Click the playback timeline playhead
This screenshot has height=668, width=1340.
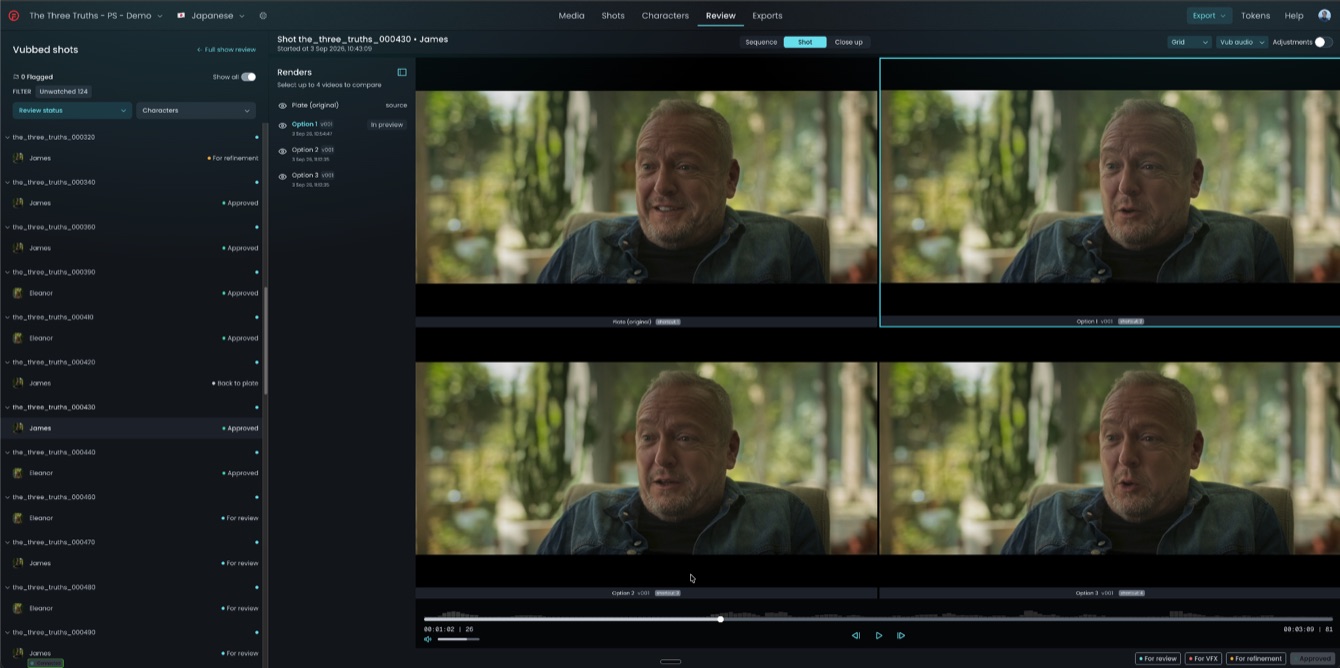click(721, 619)
